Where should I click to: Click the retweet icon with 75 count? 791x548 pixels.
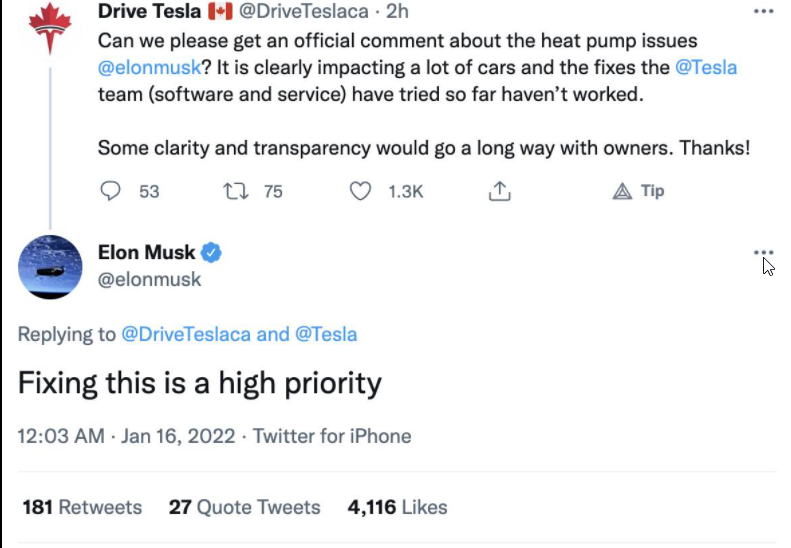tap(236, 191)
